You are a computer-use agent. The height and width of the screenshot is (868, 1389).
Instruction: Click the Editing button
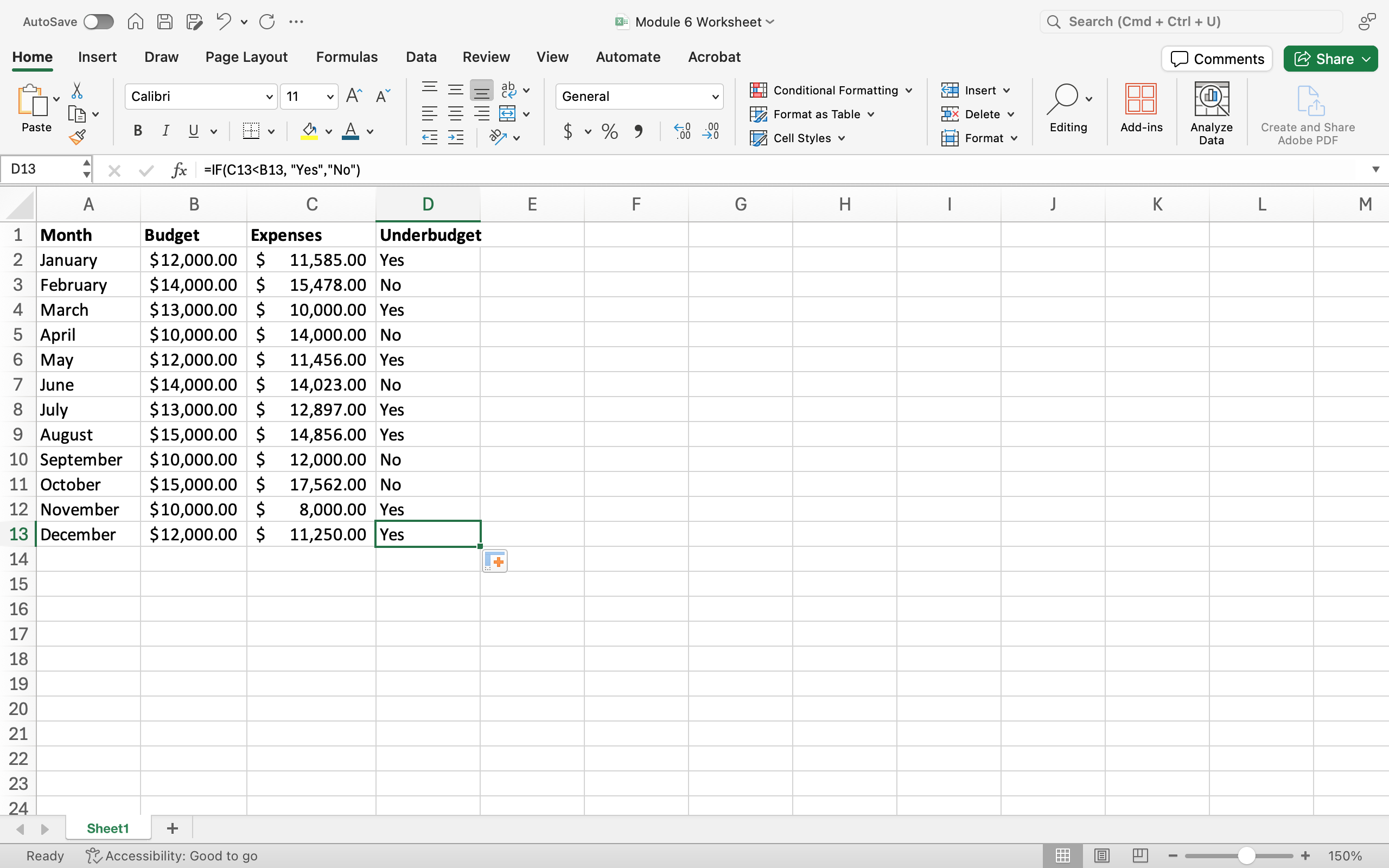click(1068, 108)
